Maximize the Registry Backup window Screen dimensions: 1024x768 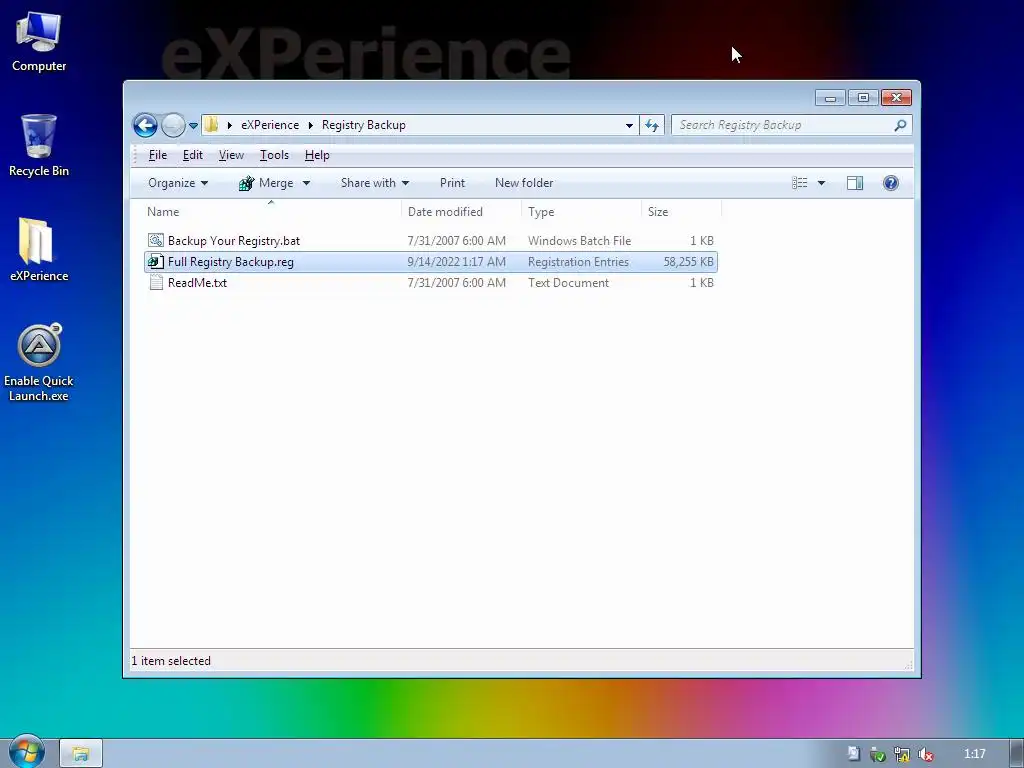pyautogui.click(x=863, y=98)
